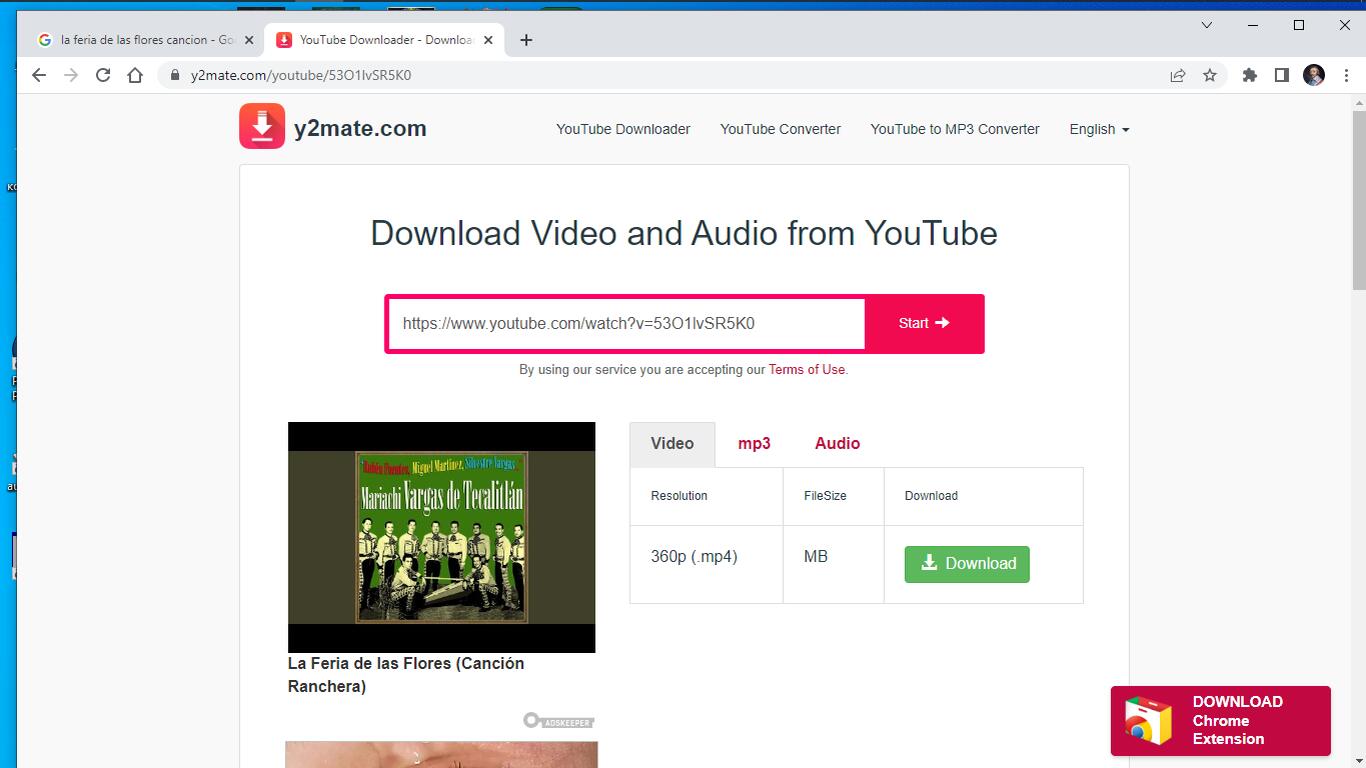Click the y2mate logo icon
This screenshot has width=1366, height=768.
[262, 127]
